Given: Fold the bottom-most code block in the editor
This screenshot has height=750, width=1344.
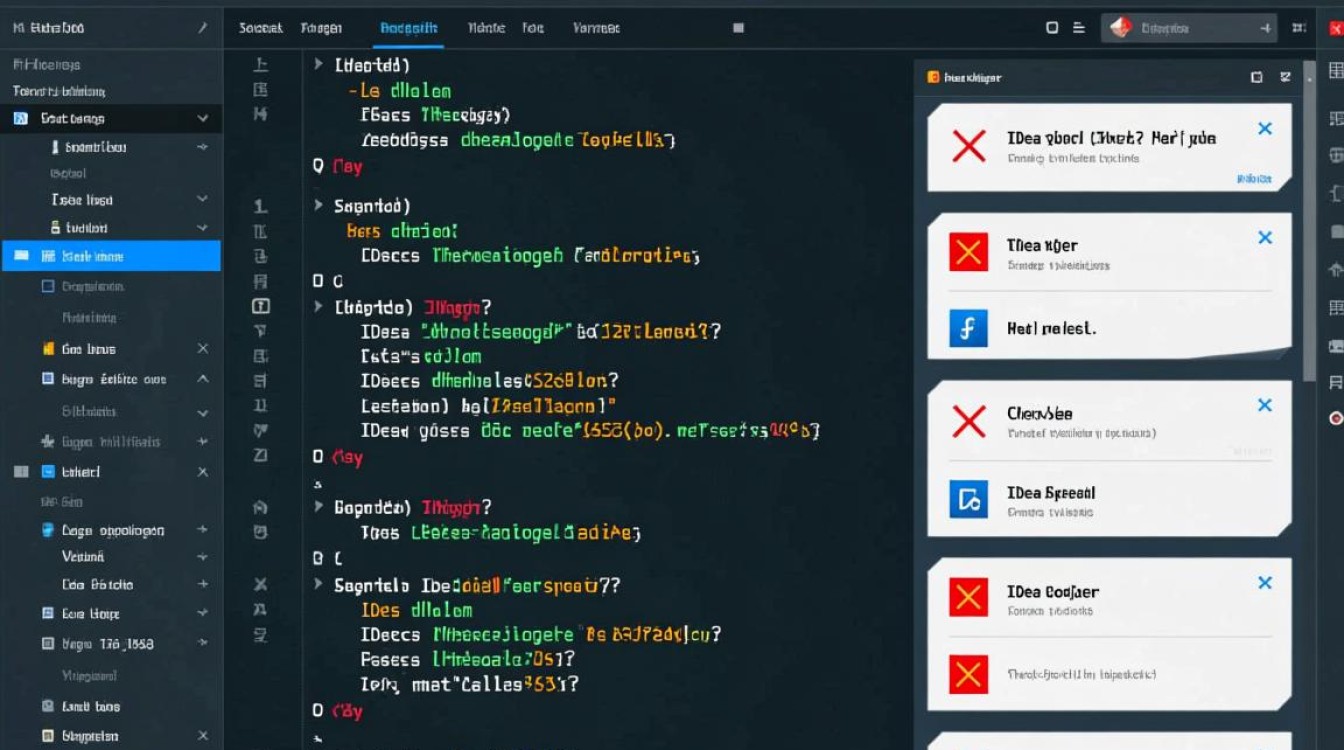Looking at the screenshot, I should [x=318, y=584].
